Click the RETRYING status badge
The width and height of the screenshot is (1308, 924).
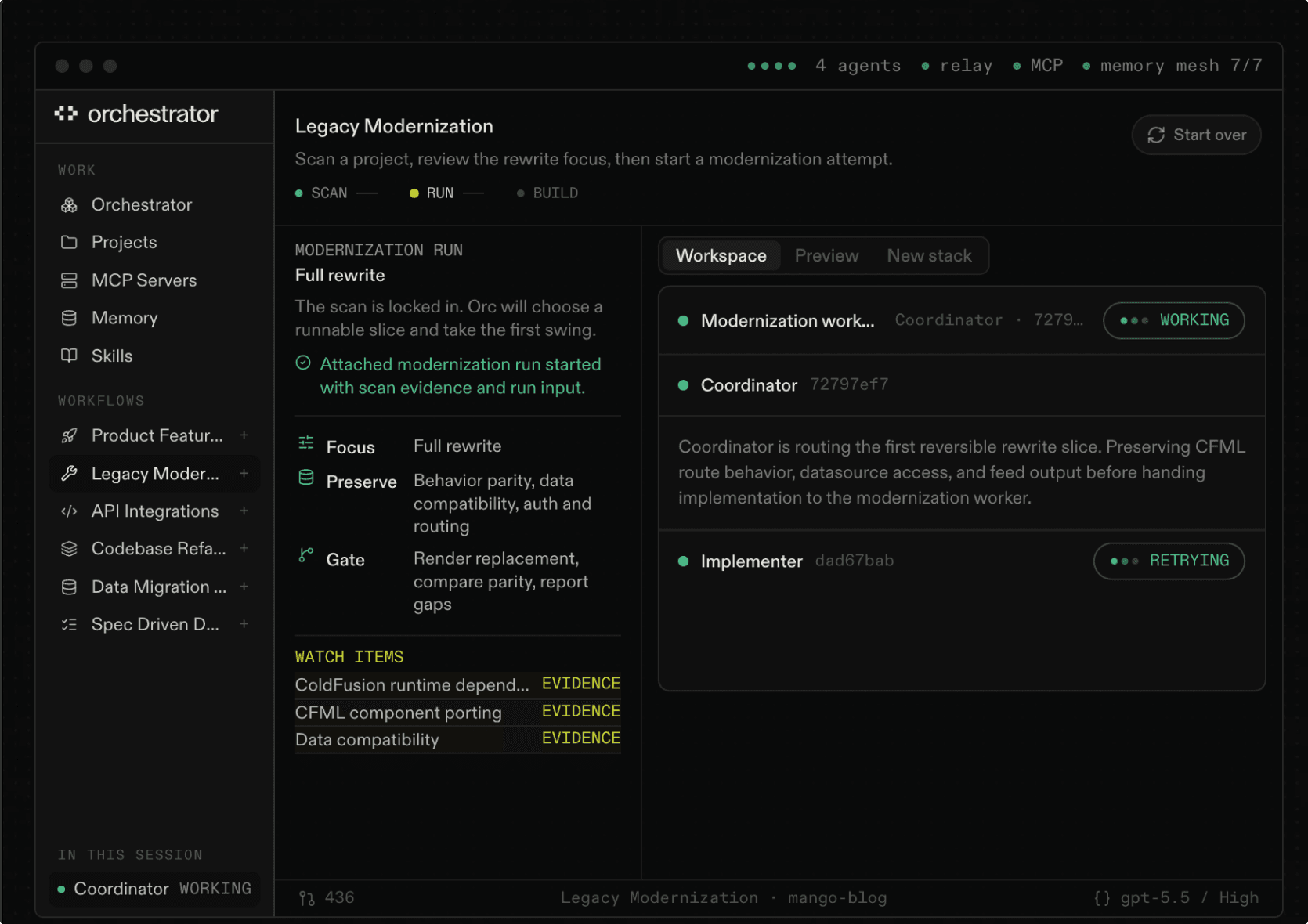(x=1169, y=561)
